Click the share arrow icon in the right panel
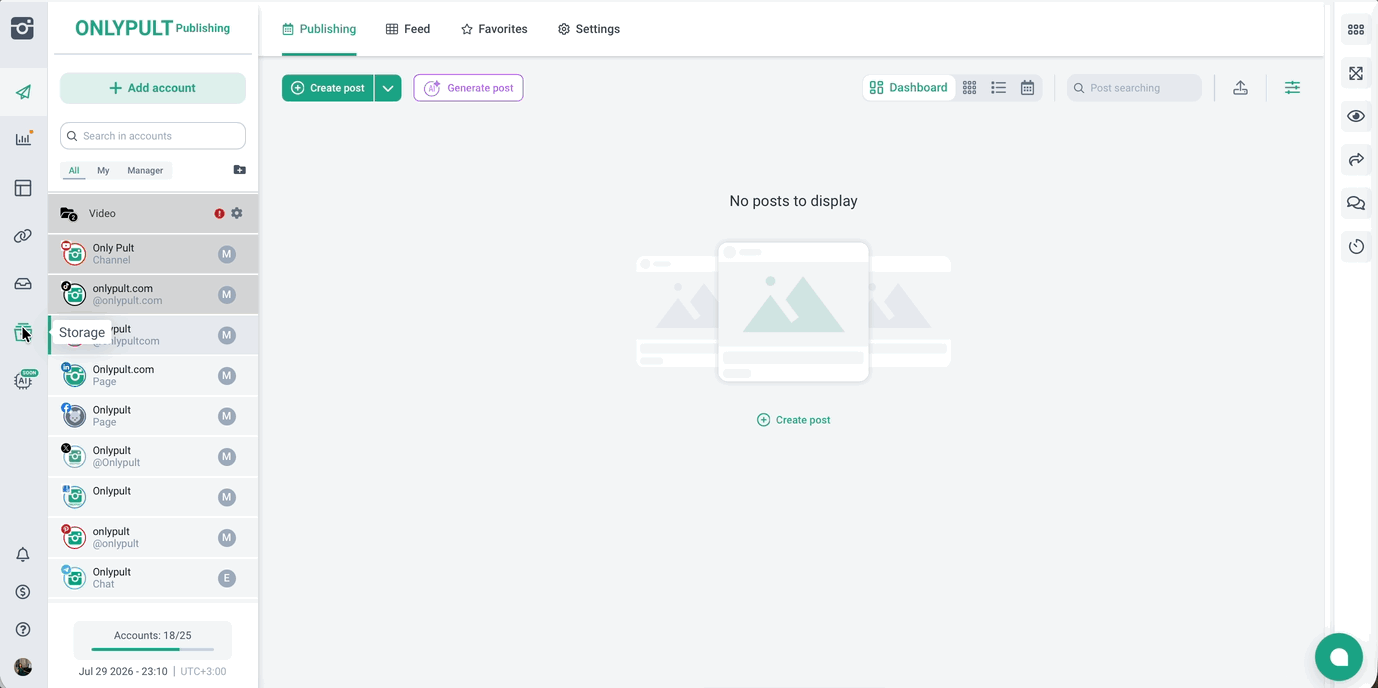Image resolution: width=1378 pixels, height=688 pixels. click(x=1356, y=160)
